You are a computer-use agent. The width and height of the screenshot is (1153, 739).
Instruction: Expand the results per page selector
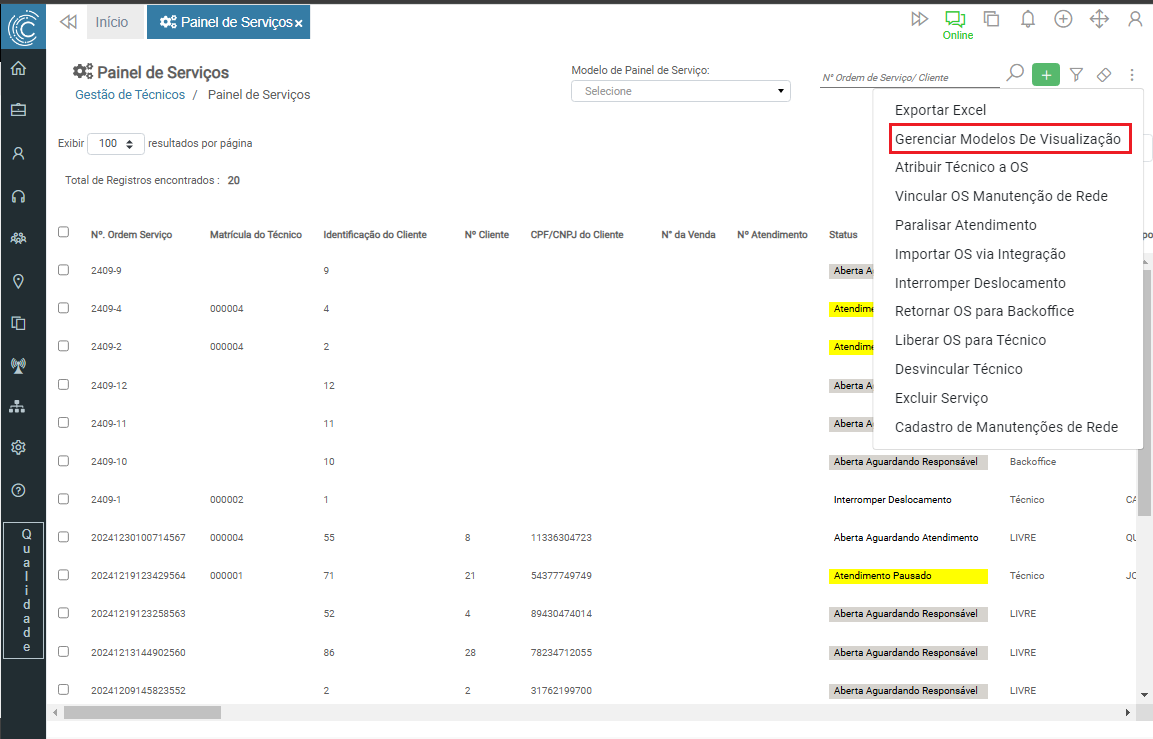(116, 144)
